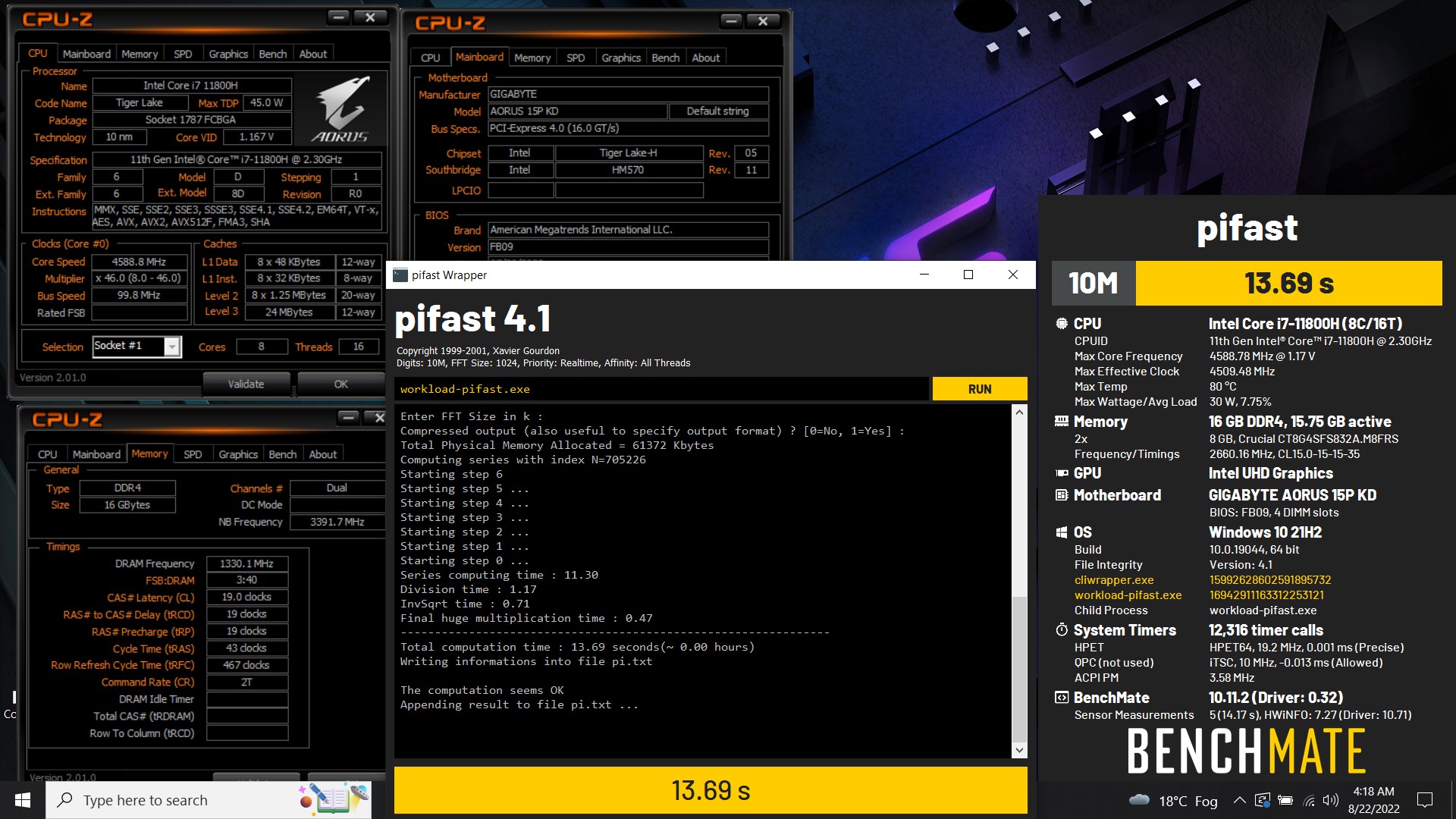The image size is (1456, 819).
Task: Click the workload-pifast.exe input field
Action: 661,389
